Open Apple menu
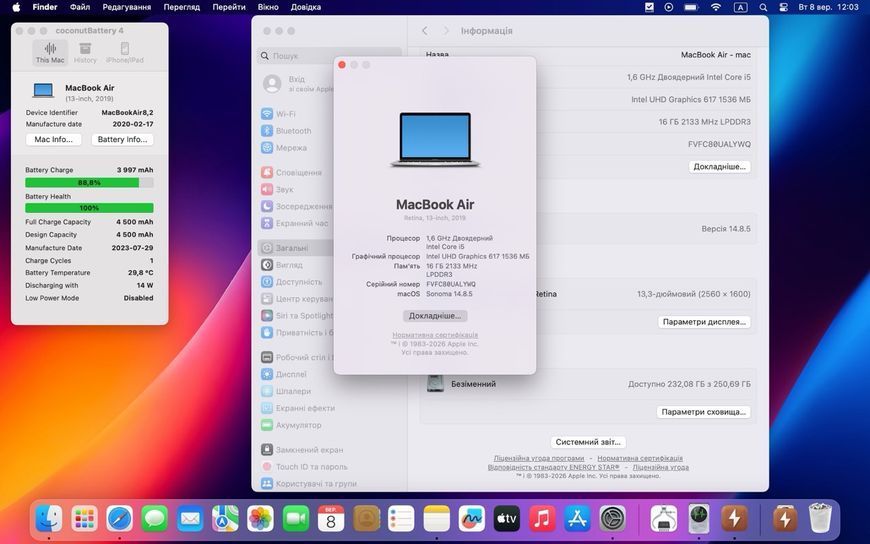Viewport: 870px width, 544px height. [16, 7]
